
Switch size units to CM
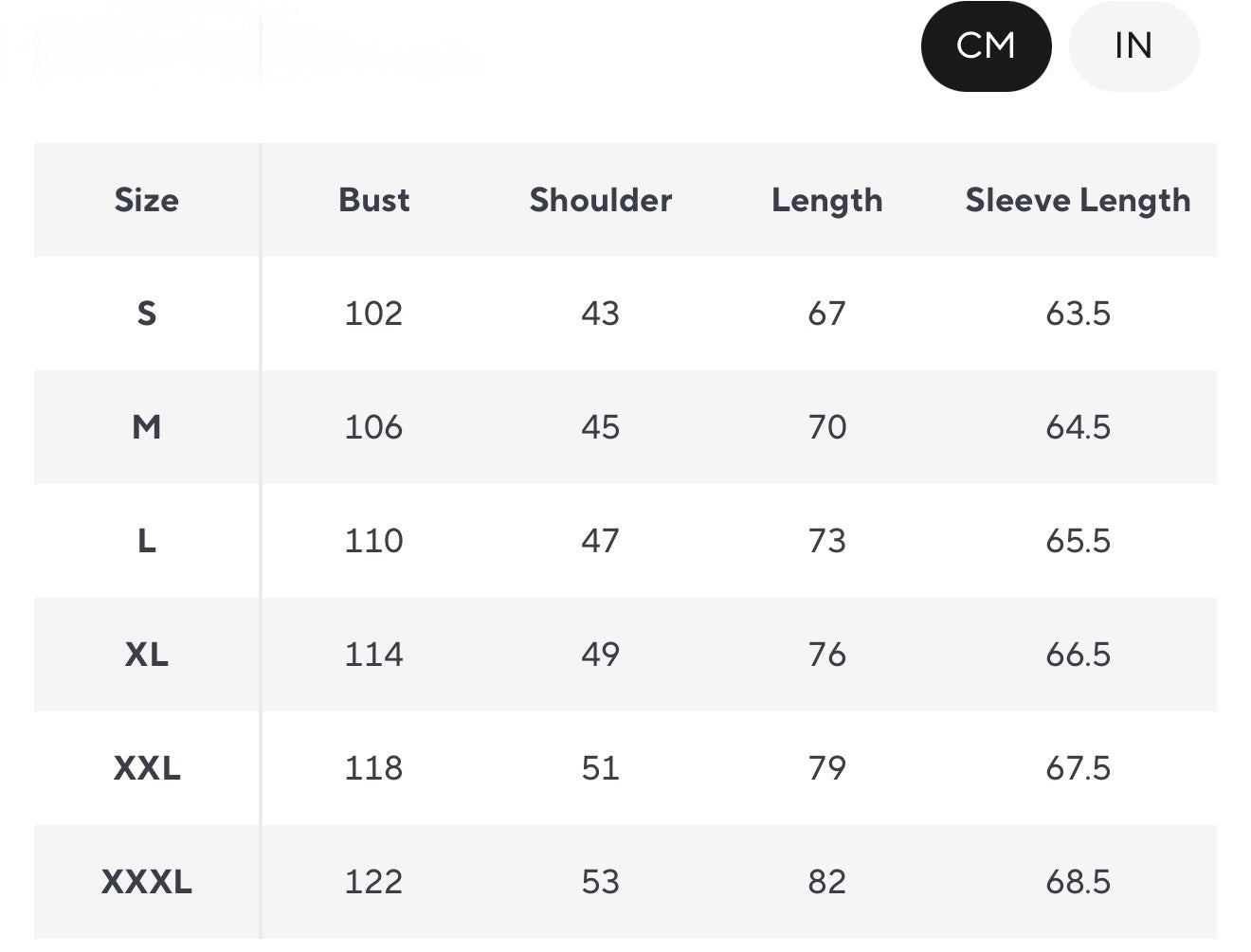point(986,45)
